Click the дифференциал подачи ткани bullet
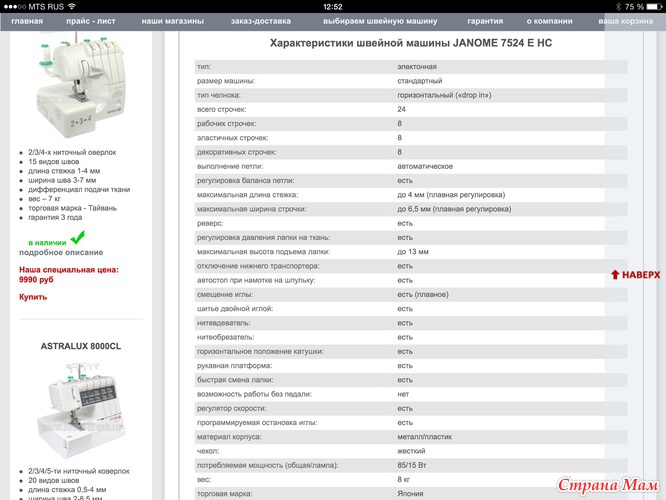The width and height of the screenshot is (666, 500). [79, 189]
